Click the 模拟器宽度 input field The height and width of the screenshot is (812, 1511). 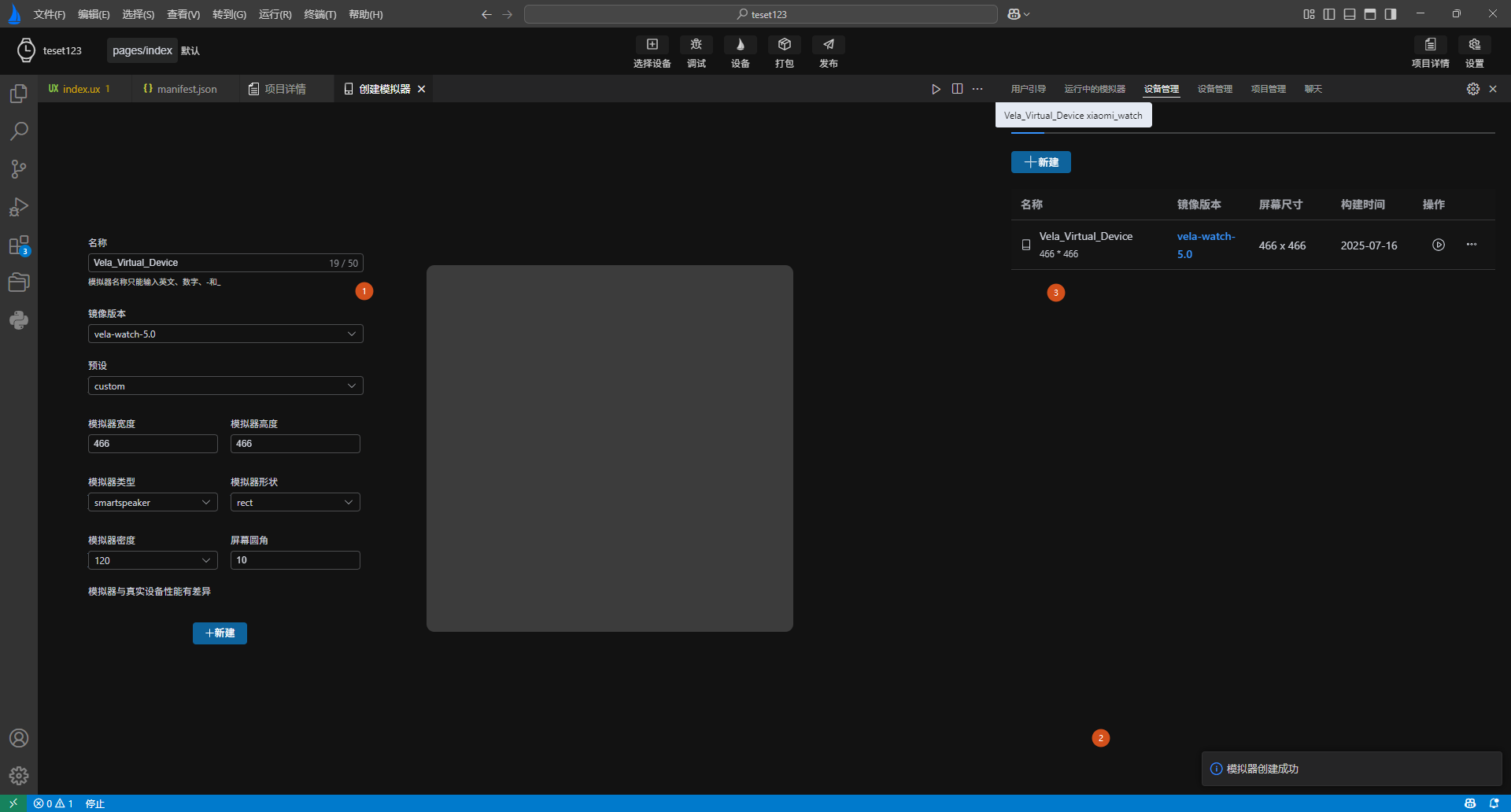(153, 444)
